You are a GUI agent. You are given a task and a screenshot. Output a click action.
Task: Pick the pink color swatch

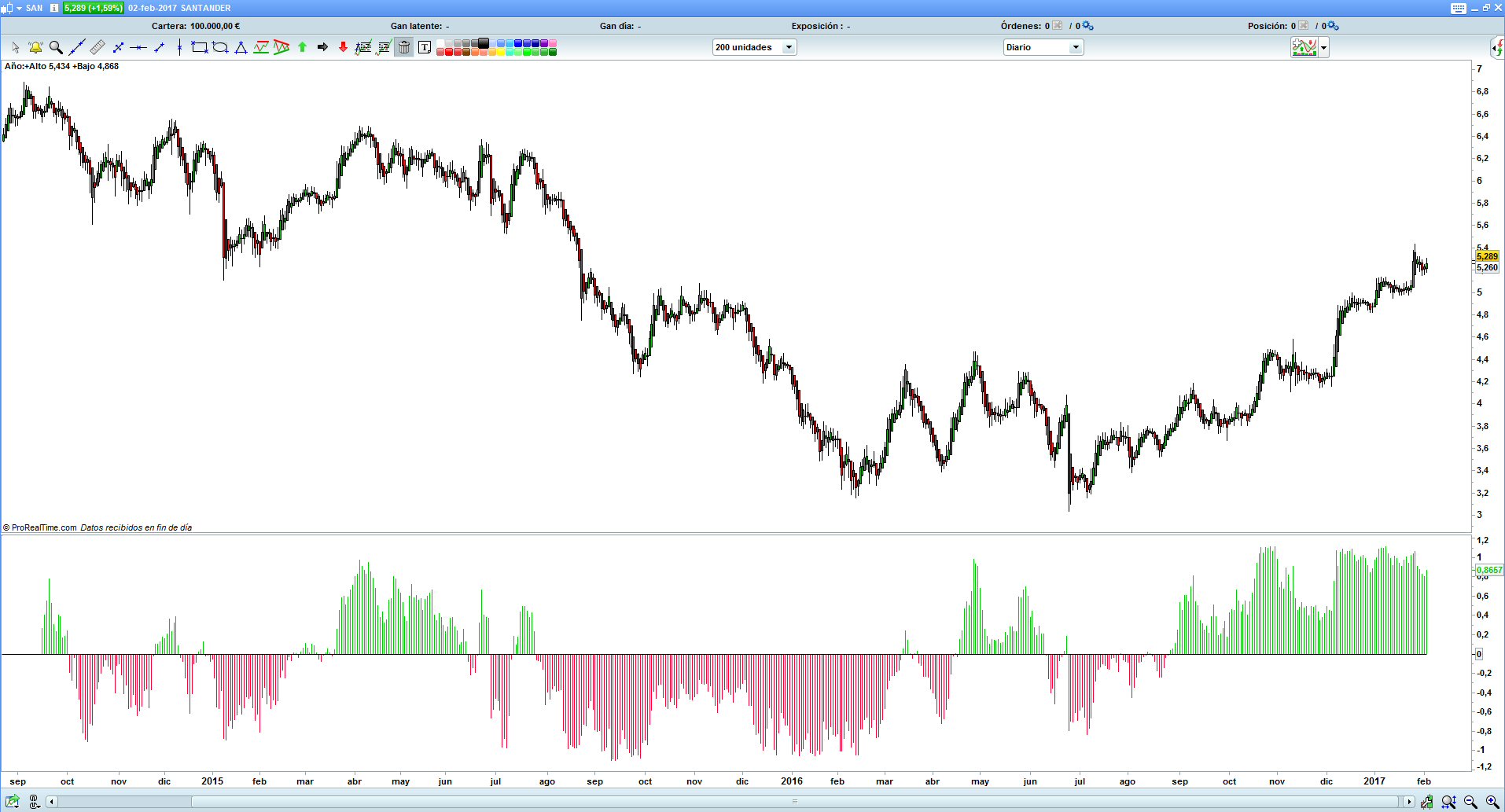tap(553, 43)
